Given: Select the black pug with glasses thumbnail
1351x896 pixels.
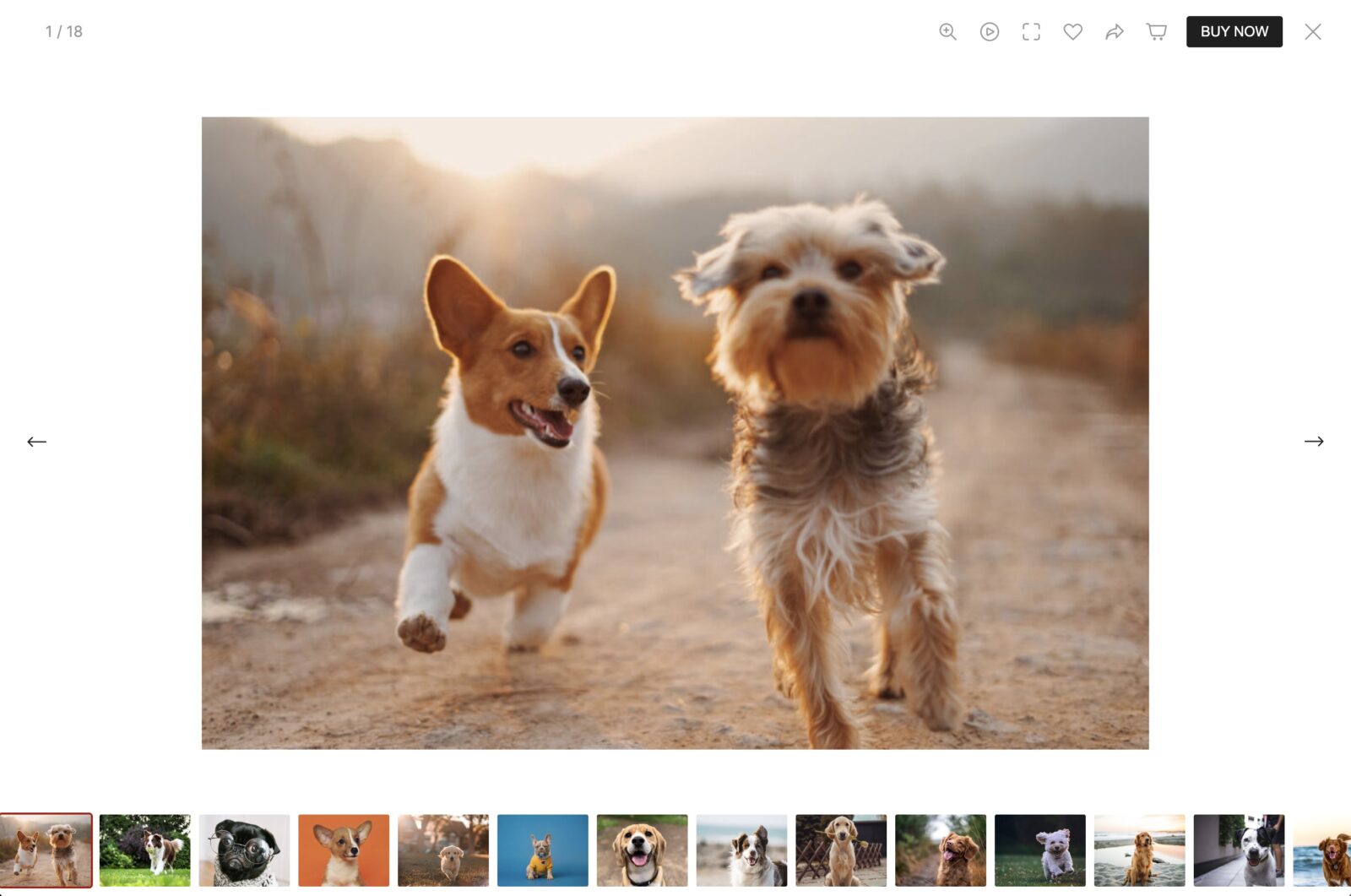Looking at the screenshot, I should [244, 850].
